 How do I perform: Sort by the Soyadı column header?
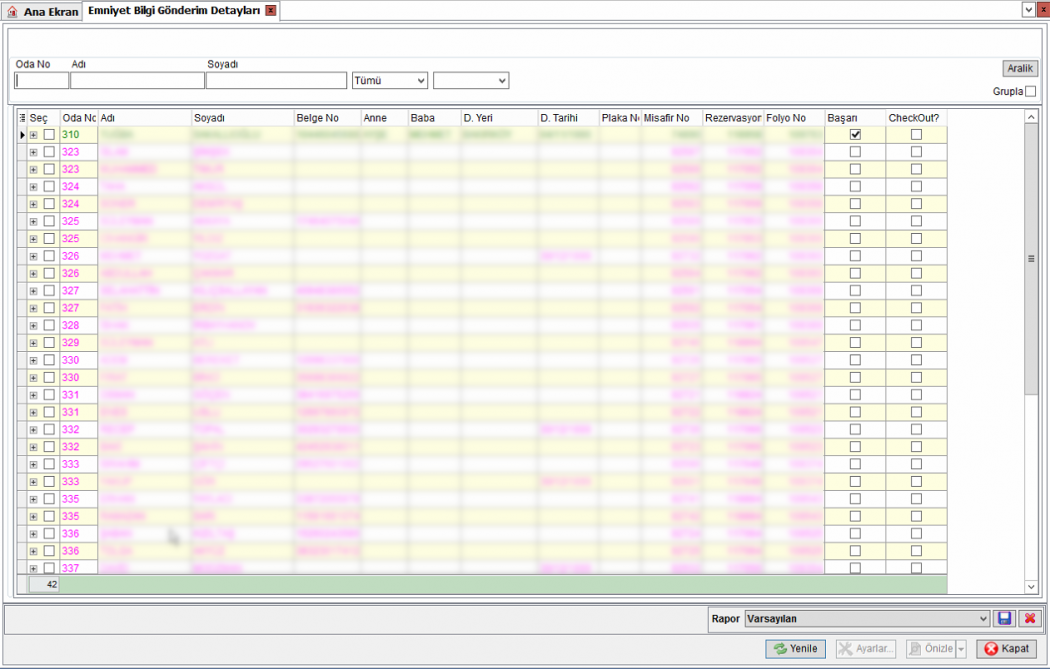pyautogui.click(x=242, y=118)
